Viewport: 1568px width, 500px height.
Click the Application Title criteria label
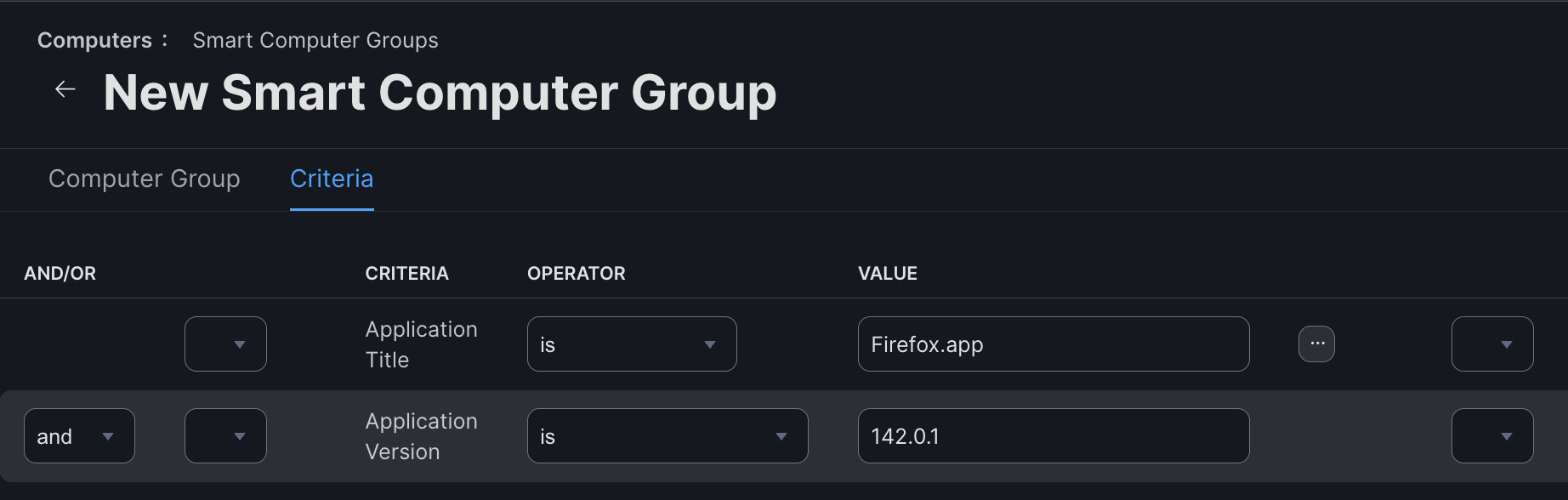421,344
